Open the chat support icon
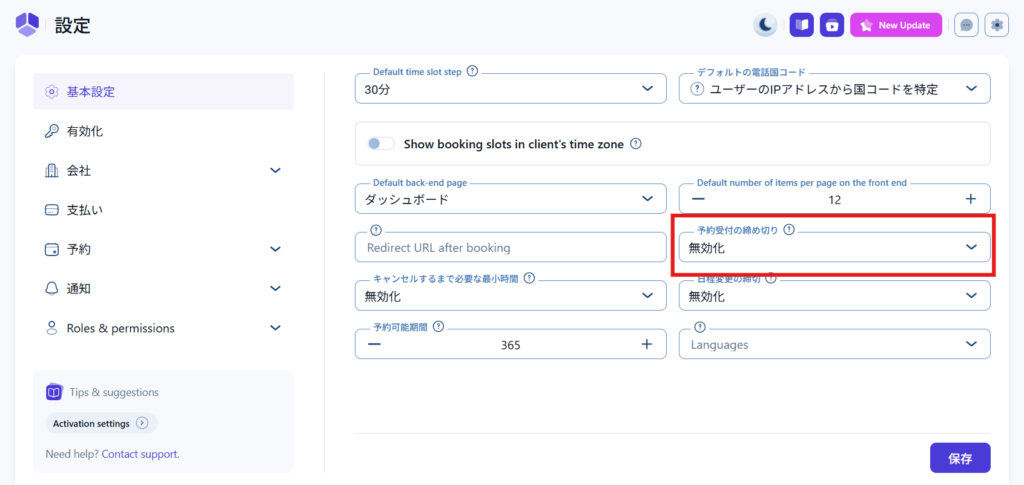Screen dimensions: 1024x485 (966, 25)
